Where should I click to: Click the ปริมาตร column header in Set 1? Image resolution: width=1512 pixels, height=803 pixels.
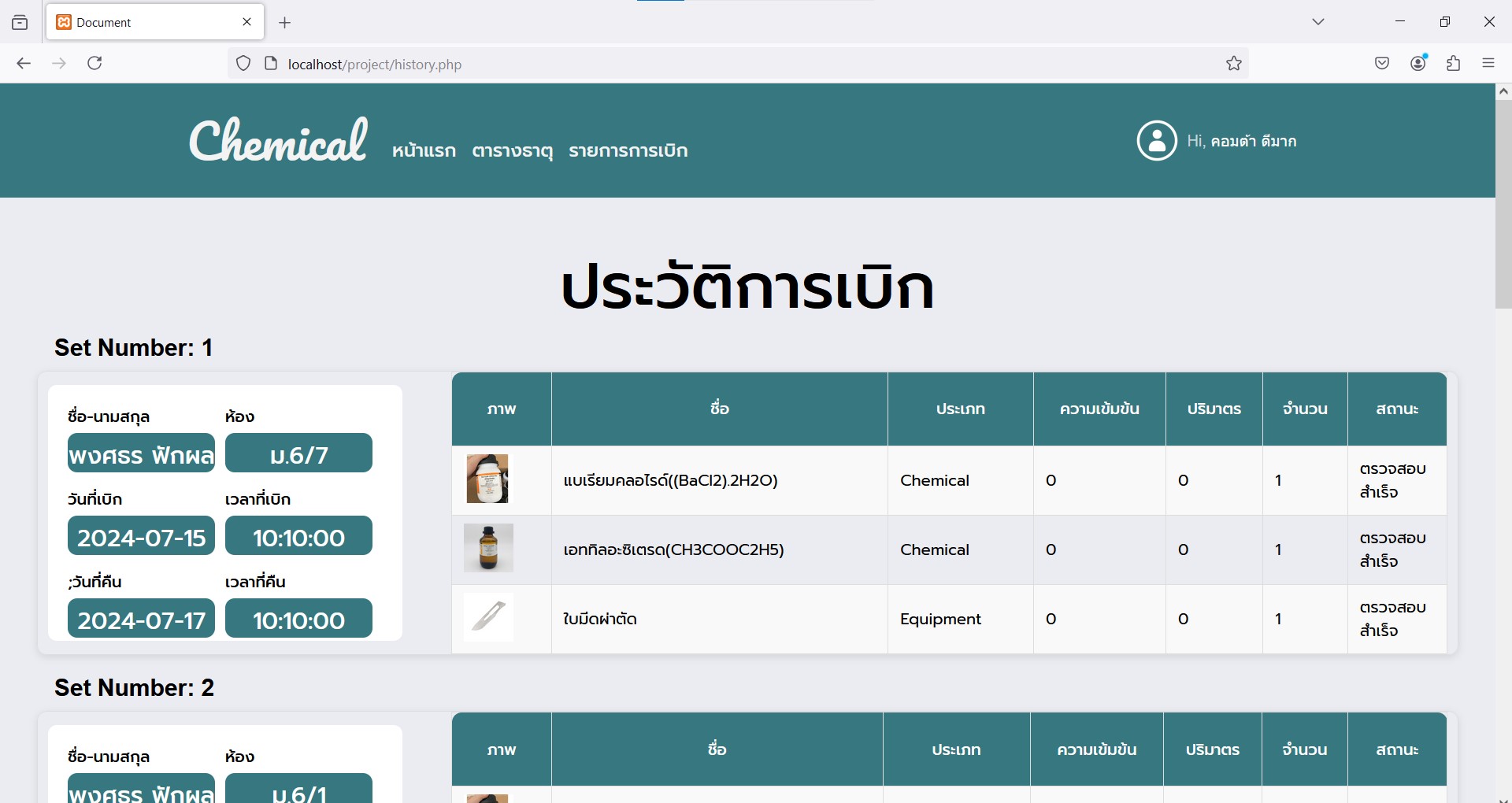(x=1214, y=409)
